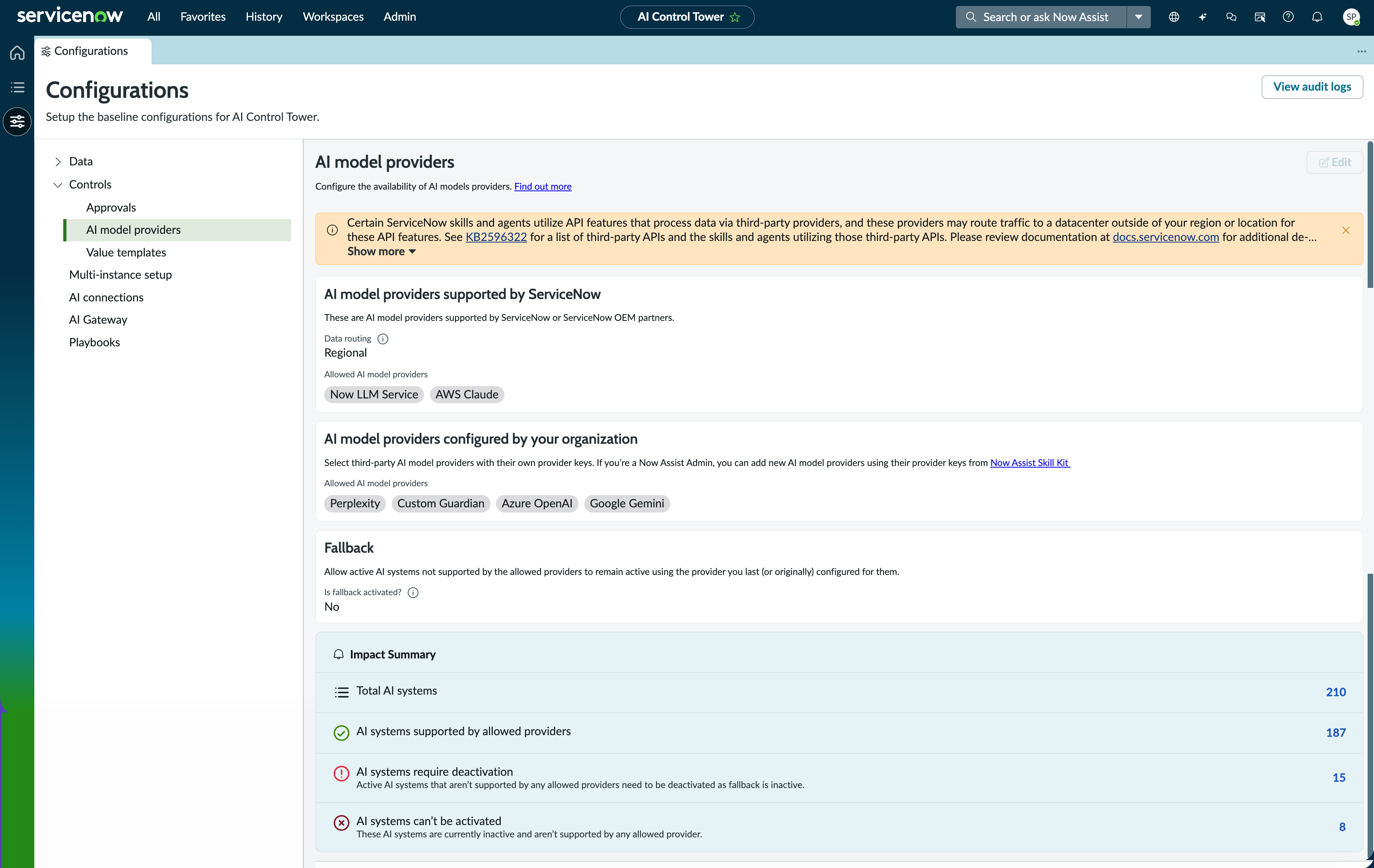The height and width of the screenshot is (868, 1374).
Task: Select Approvals in the tree
Action: (111, 208)
